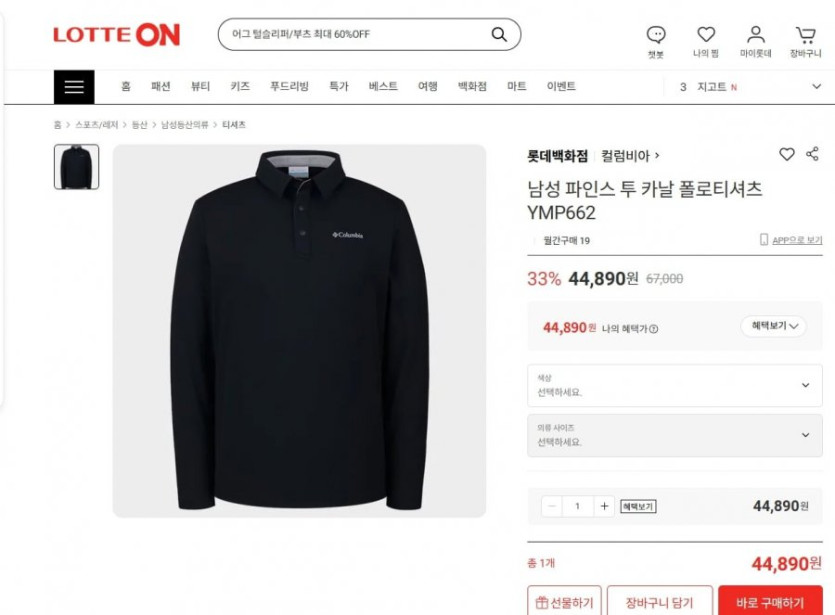The image size is (835, 615).
Task: Go to the 패션 menu tab
Action: click(x=160, y=86)
